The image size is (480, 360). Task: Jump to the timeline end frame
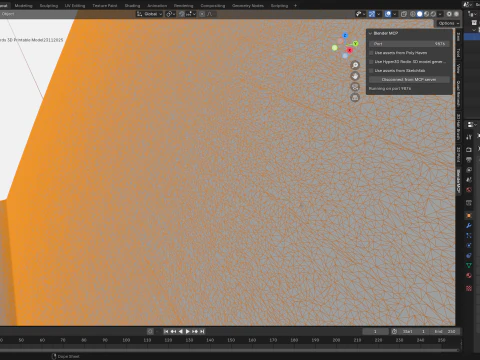coord(202,331)
